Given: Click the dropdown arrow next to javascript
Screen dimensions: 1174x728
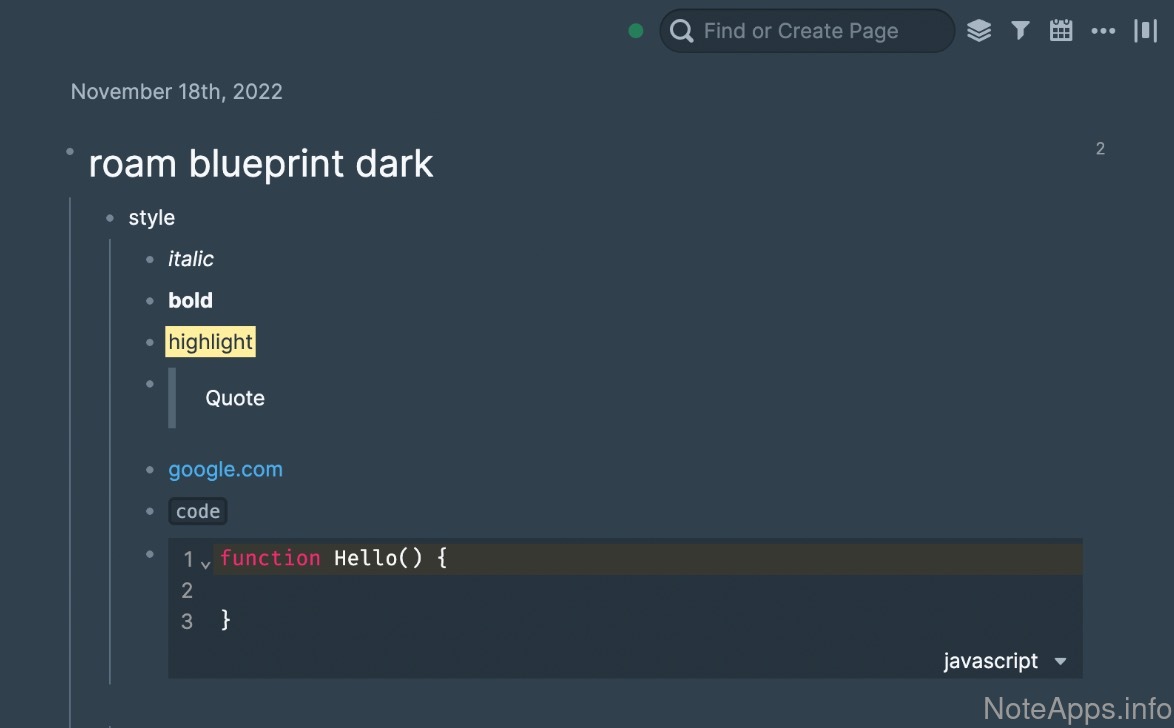Looking at the screenshot, I should [1061, 661].
